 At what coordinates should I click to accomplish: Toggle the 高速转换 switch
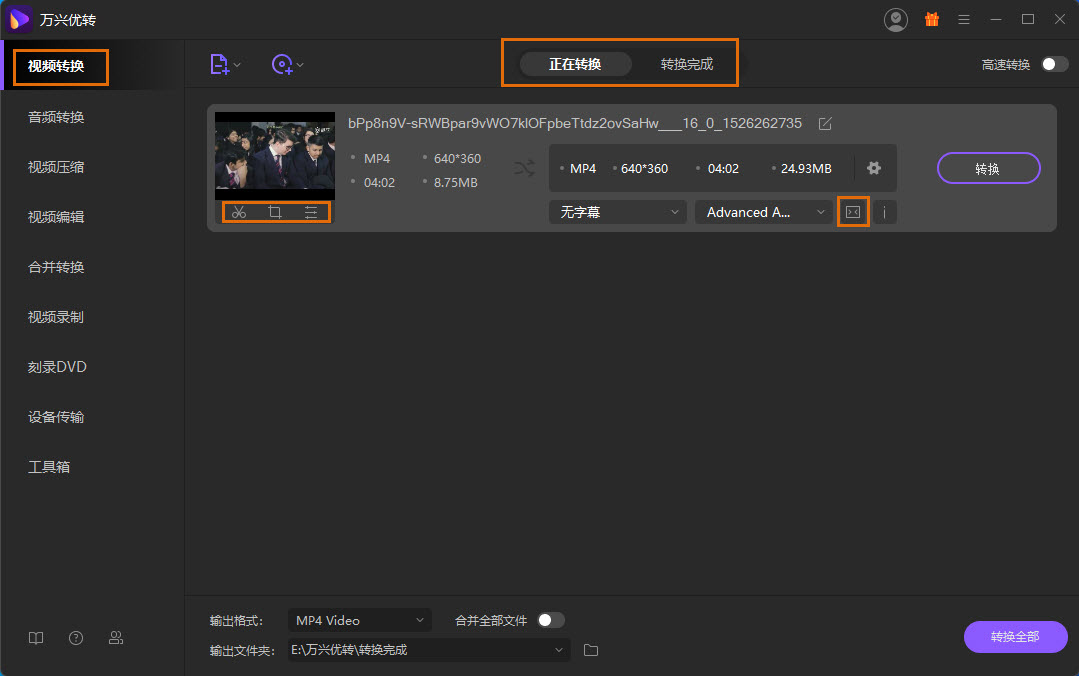coord(1054,64)
